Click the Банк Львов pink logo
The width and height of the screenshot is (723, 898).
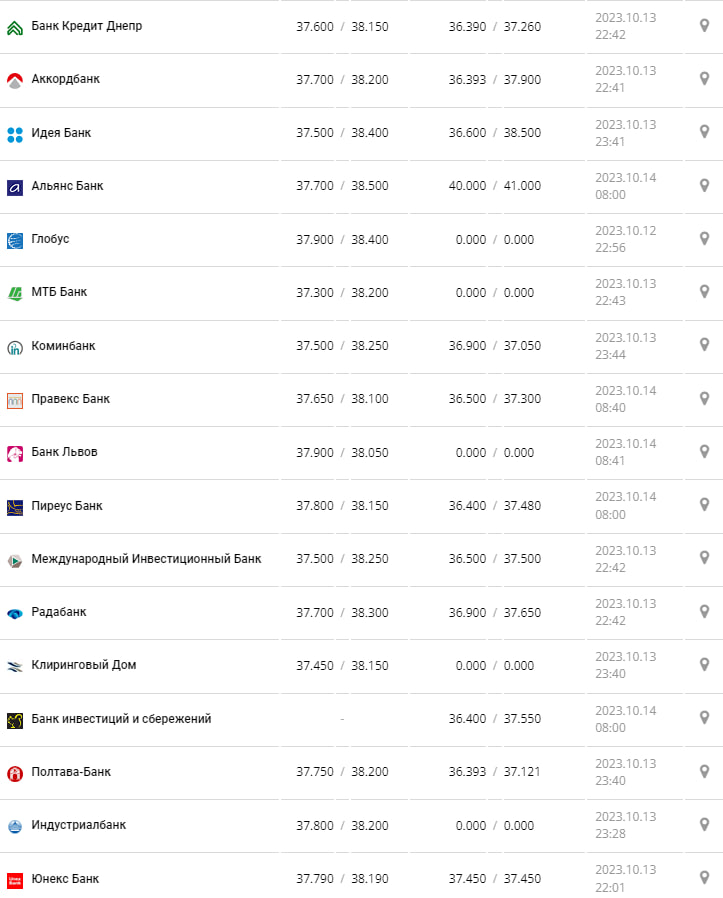[x=15, y=453]
